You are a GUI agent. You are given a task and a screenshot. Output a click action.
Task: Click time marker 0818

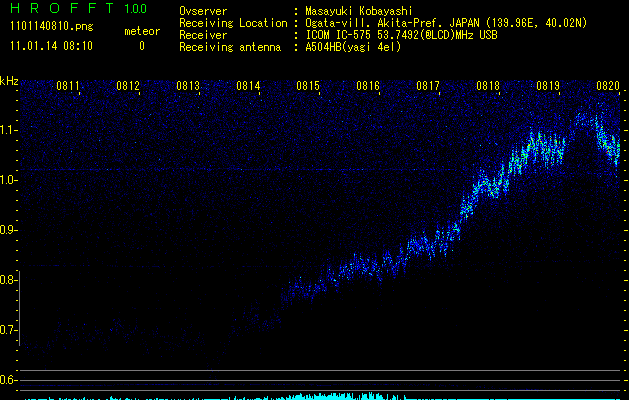(x=488, y=86)
